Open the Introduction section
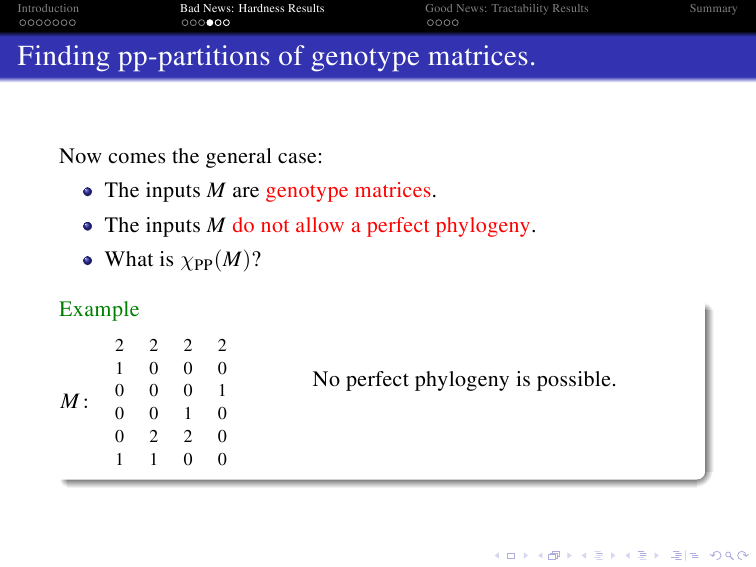This screenshot has height=567, width=756. tap(48, 8)
